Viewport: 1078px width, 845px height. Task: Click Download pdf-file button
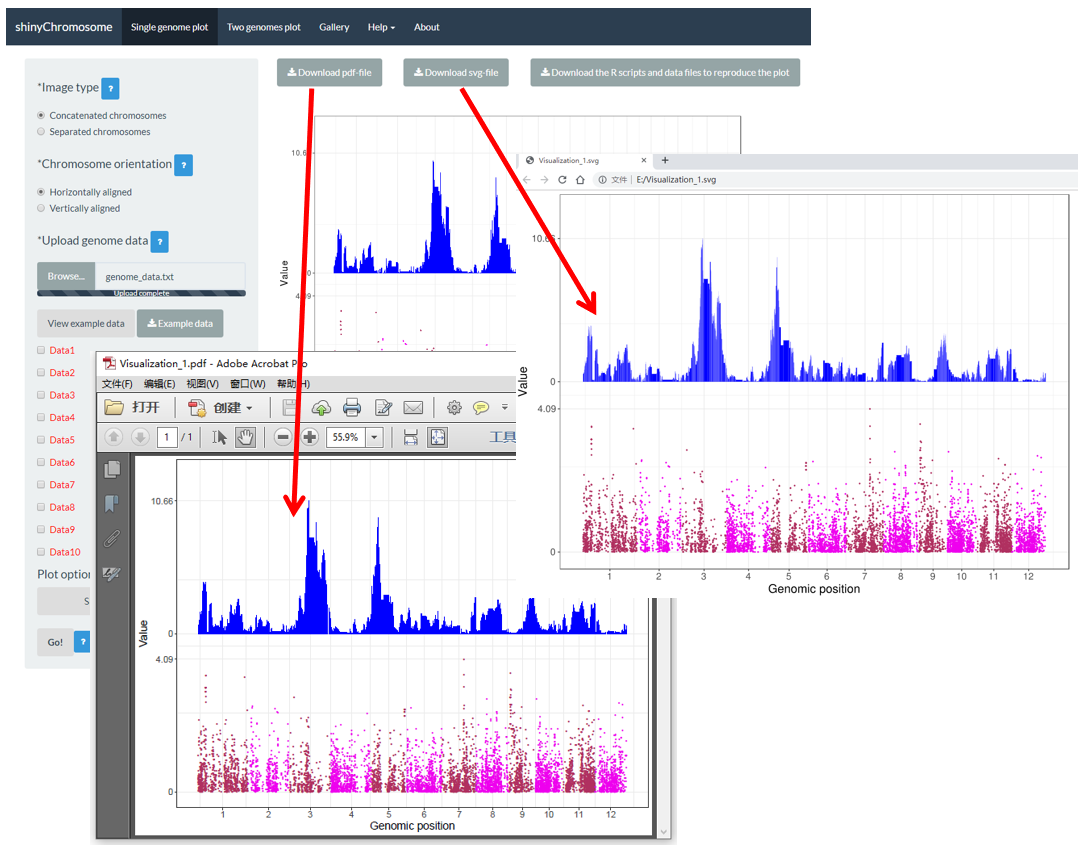coord(329,72)
